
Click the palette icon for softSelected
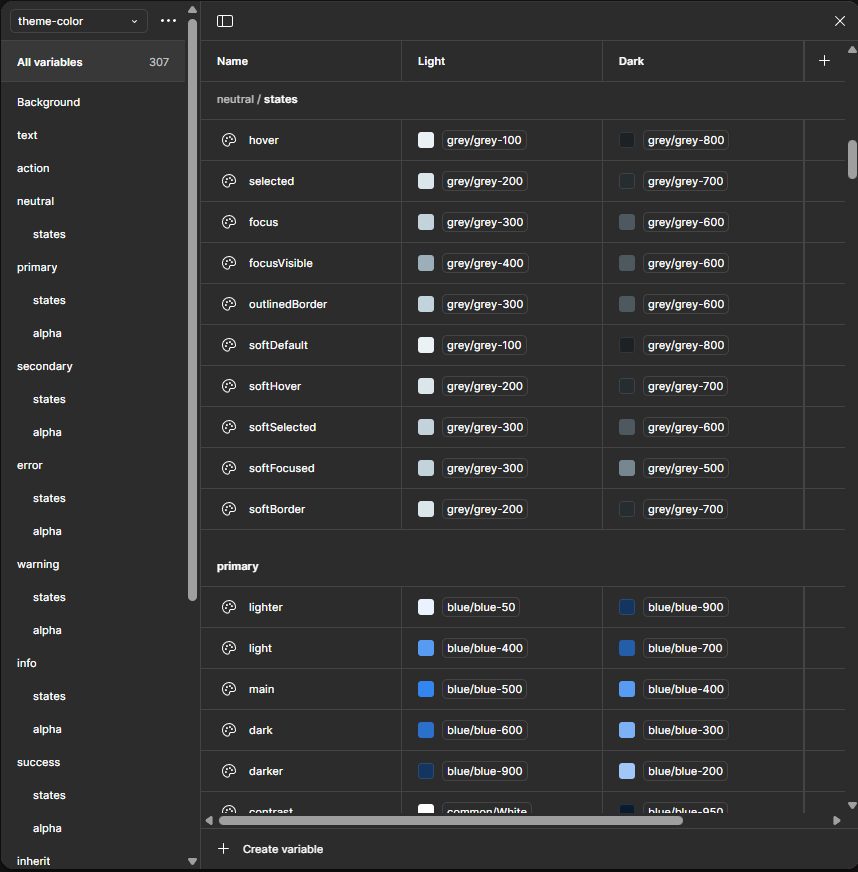(229, 427)
